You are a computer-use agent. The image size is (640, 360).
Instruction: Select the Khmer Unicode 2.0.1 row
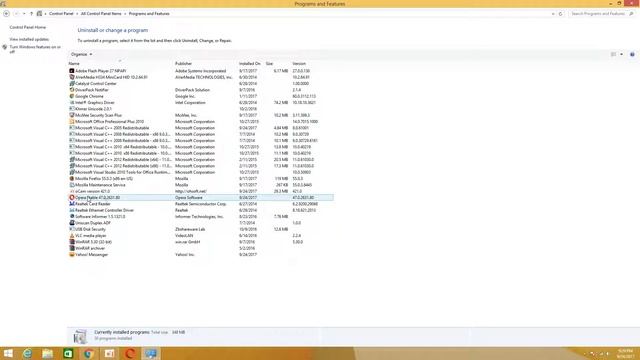coord(200,109)
